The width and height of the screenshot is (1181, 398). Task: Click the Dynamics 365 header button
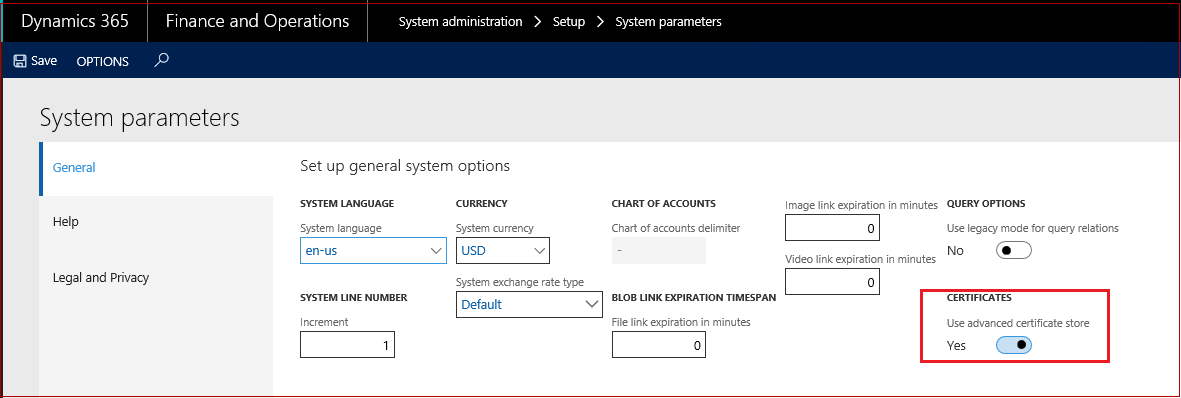75,21
